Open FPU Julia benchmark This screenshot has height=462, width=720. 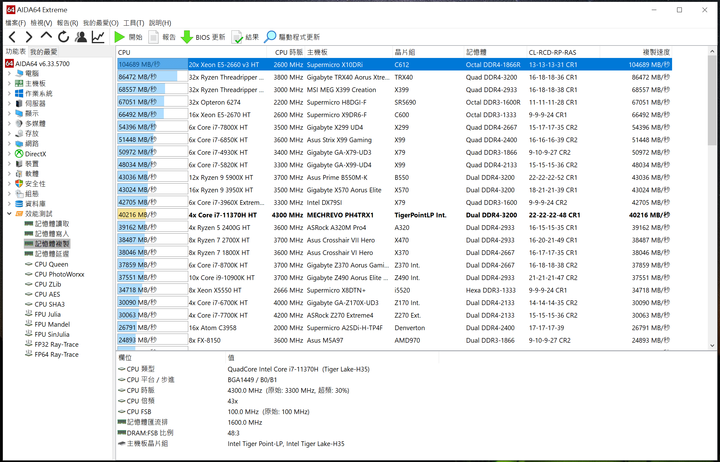43,314
